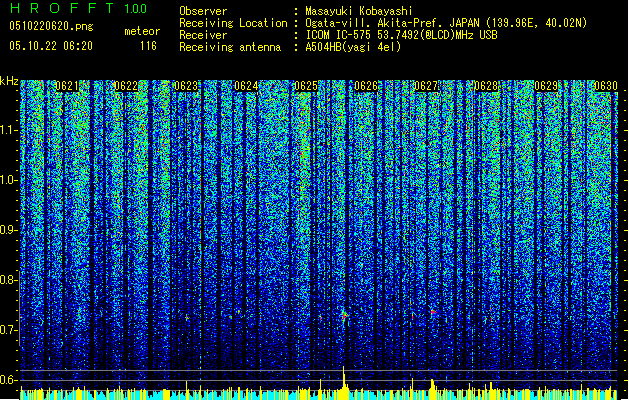
Task: Click the Observer label
Action: [203, 11]
